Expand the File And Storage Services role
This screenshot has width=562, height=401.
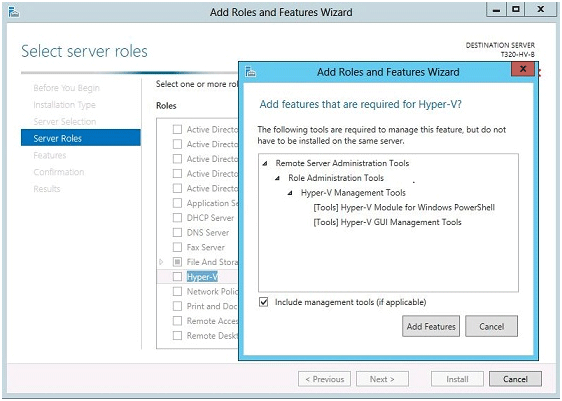click(161, 262)
